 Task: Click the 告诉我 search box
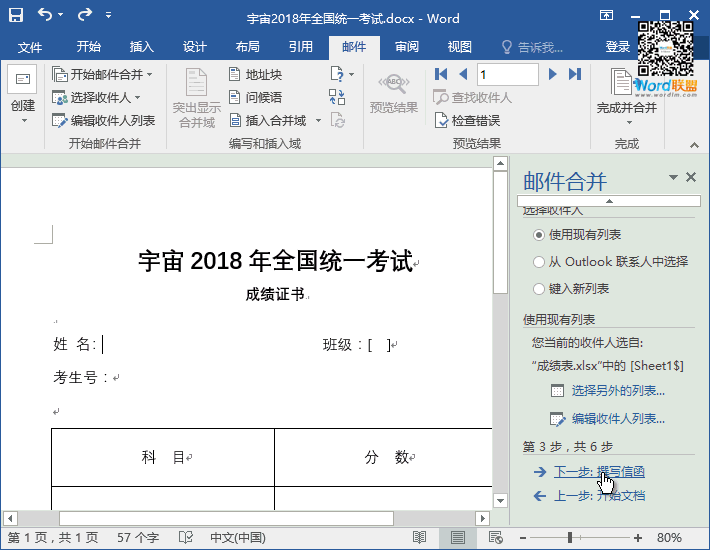point(533,47)
